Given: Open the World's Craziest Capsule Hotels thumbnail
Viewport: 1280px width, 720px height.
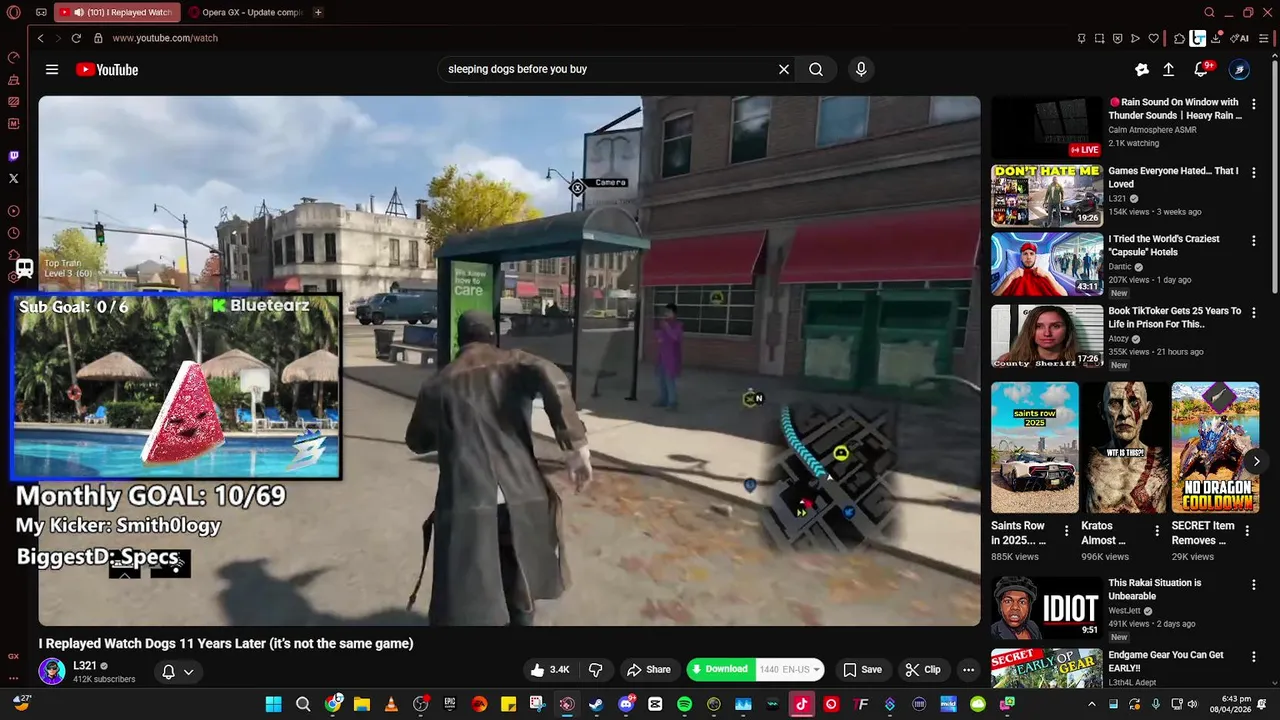Looking at the screenshot, I should coord(1047,264).
